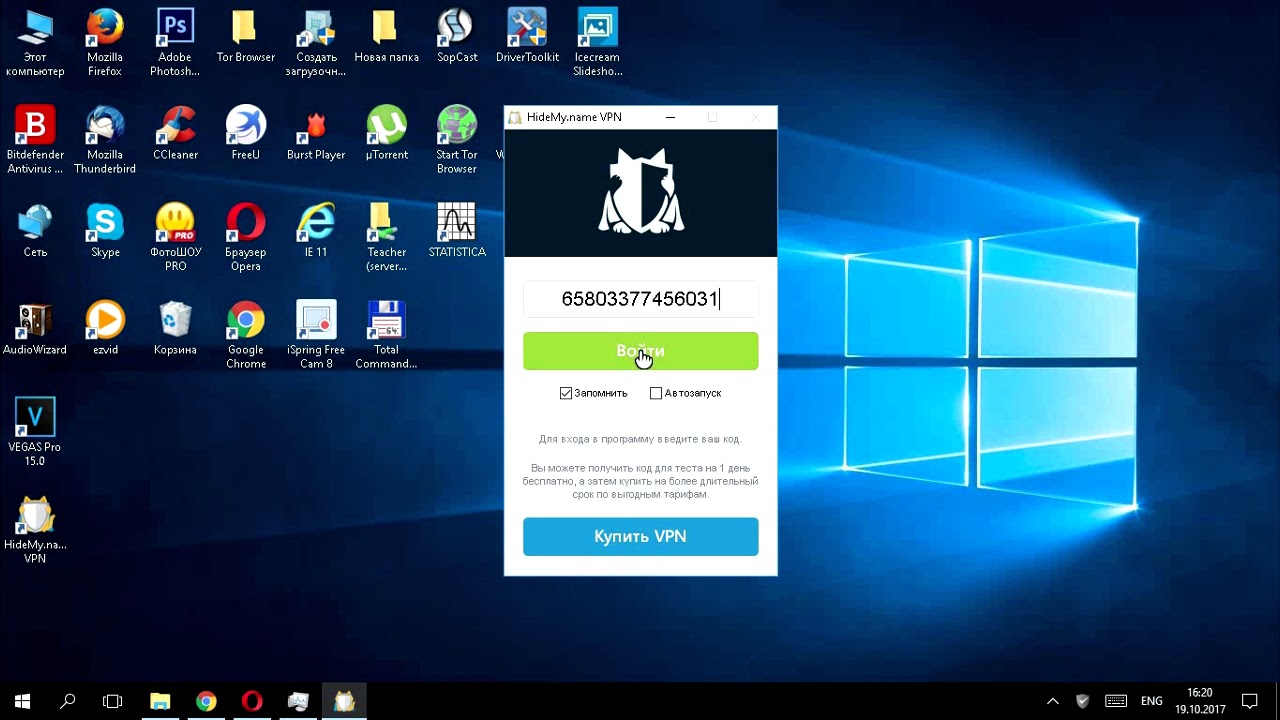Screen dimensions: 1280x720
Task: Select the FreeU desktop icon
Action: click(x=245, y=133)
